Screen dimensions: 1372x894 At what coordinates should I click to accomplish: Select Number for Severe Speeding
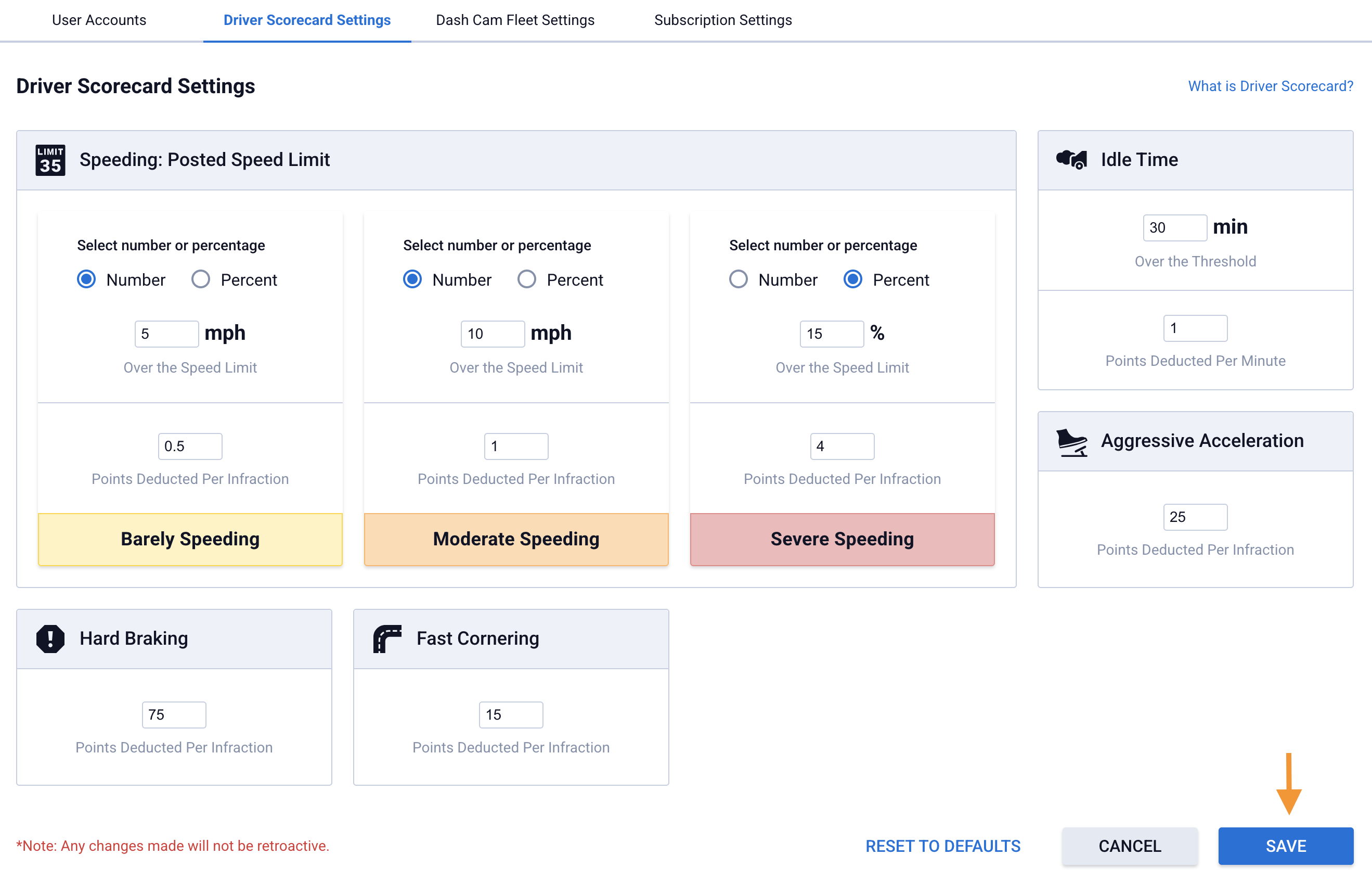coord(739,280)
